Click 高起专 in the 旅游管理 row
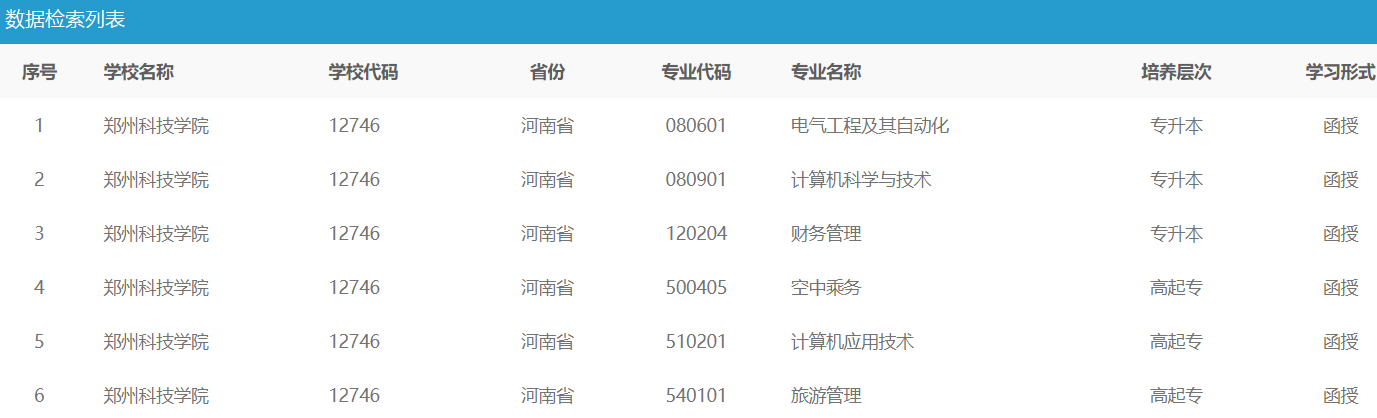This screenshot has height=418, width=1377. click(x=1176, y=396)
